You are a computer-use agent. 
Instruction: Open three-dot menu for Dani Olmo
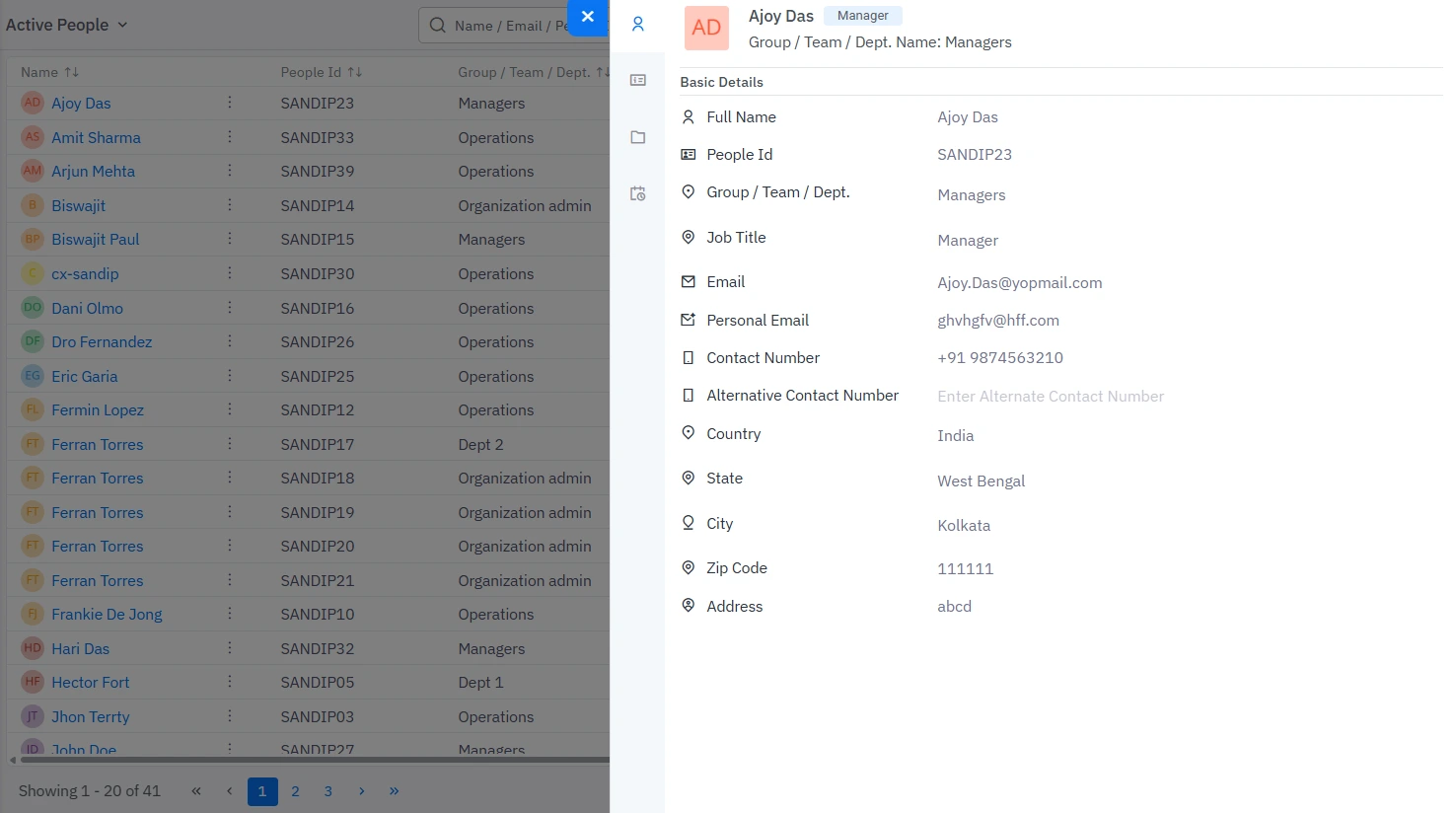(230, 308)
